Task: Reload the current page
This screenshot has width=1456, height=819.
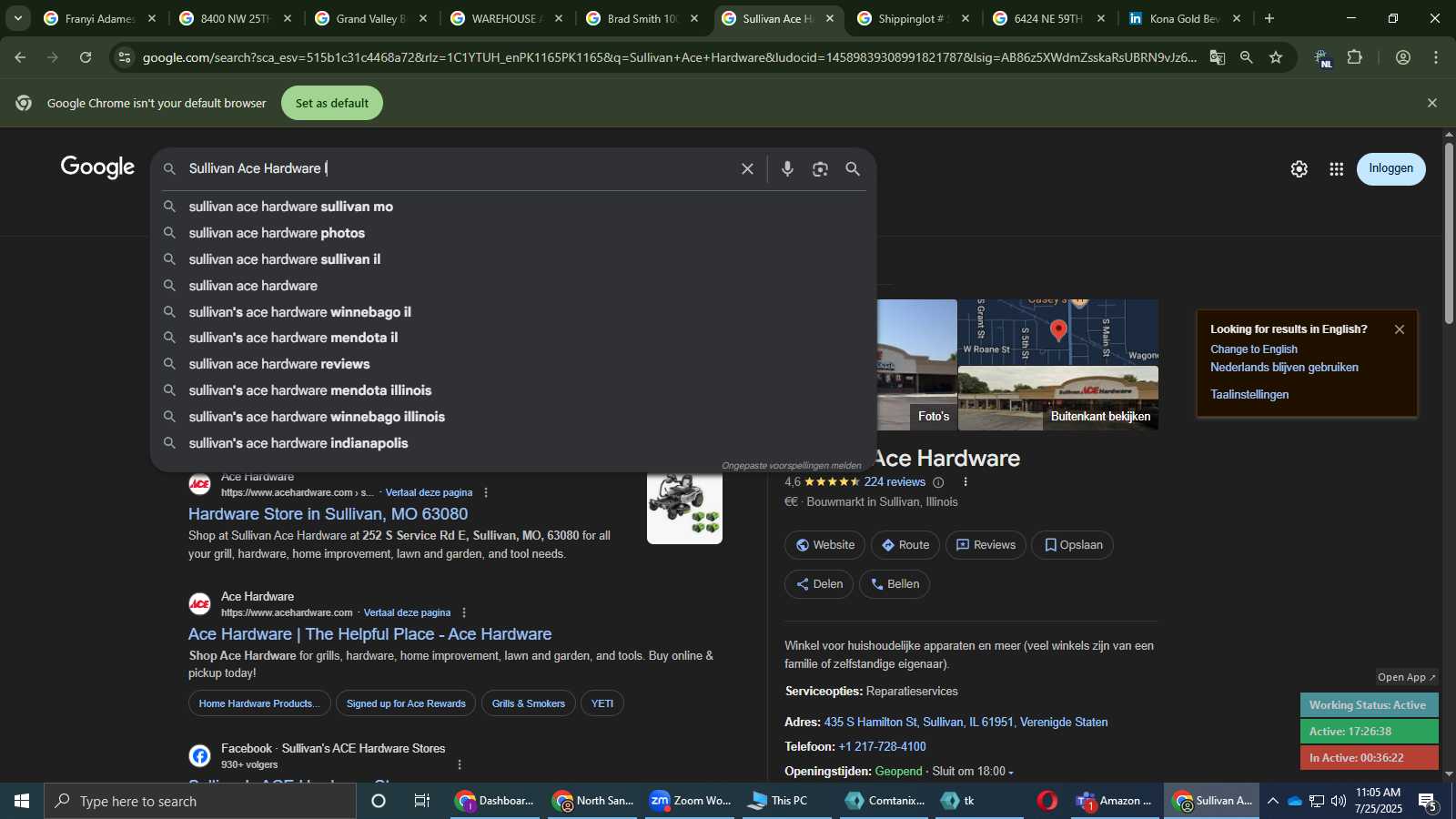Action: point(86,57)
